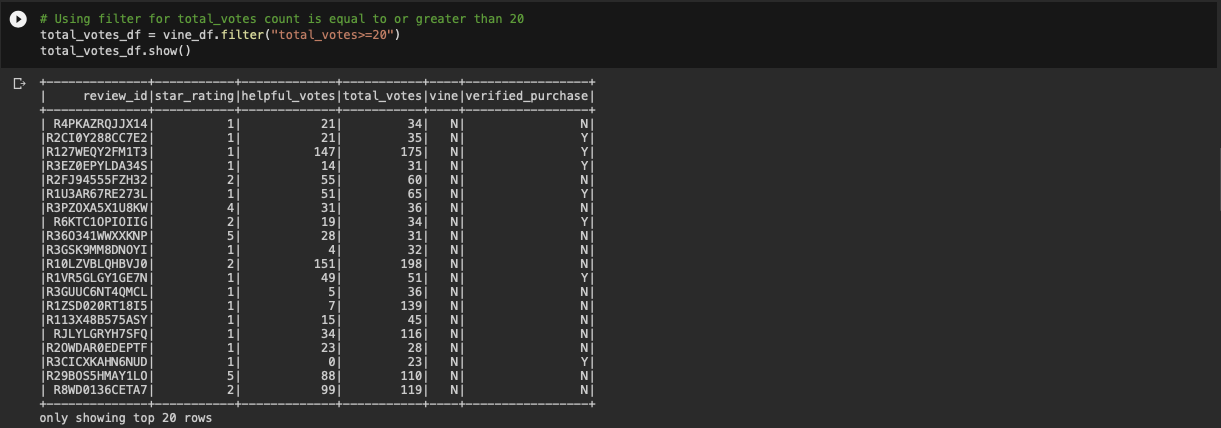Click review ID R3GUUC6NT4QMCL
The image size is (1221, 428).
tap(97, 292)
